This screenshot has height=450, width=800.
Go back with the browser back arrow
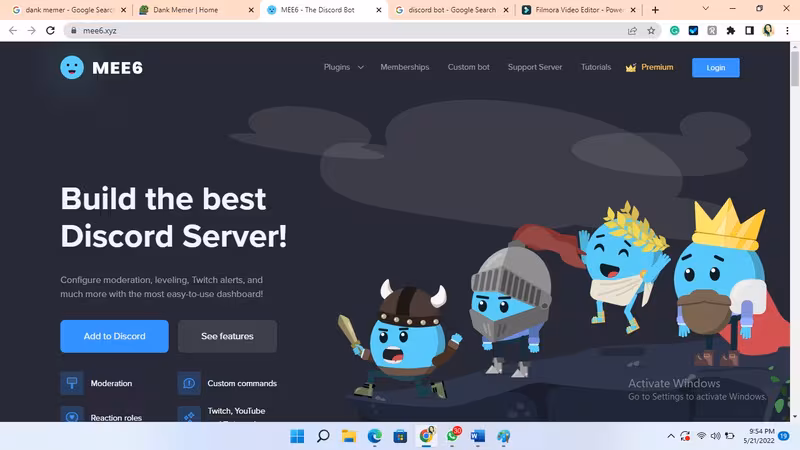[13, 31]
